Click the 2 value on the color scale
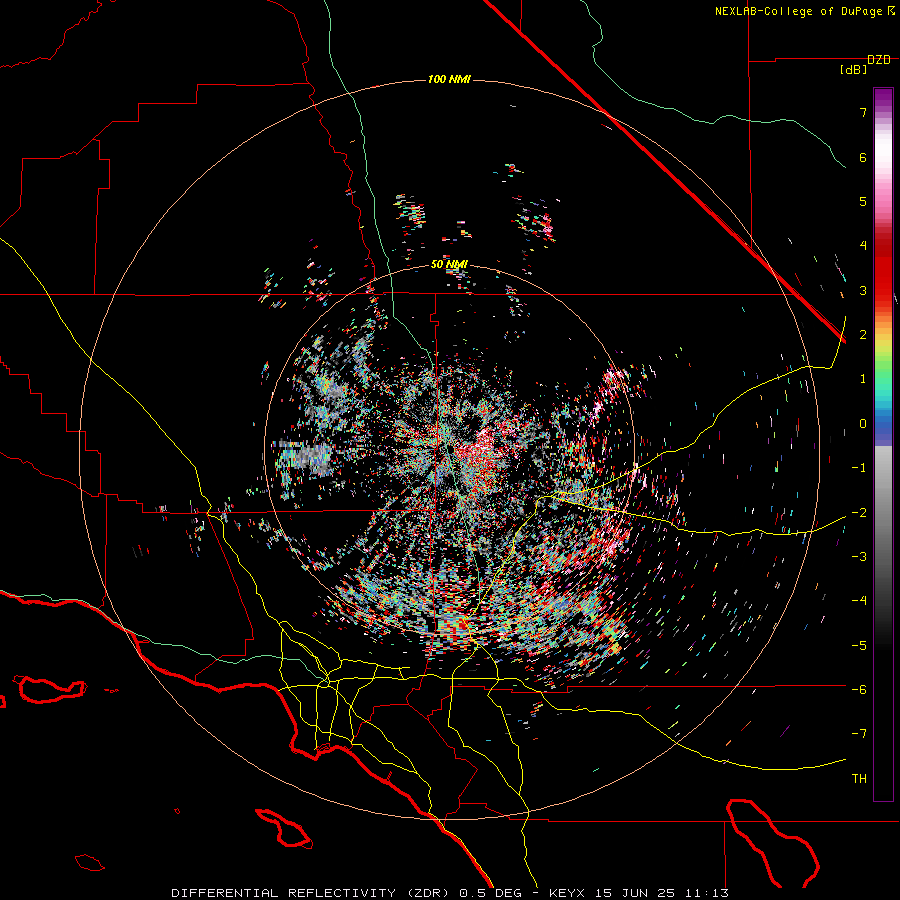This screenshot has height=900, width=900. click(x=863, y=335)
